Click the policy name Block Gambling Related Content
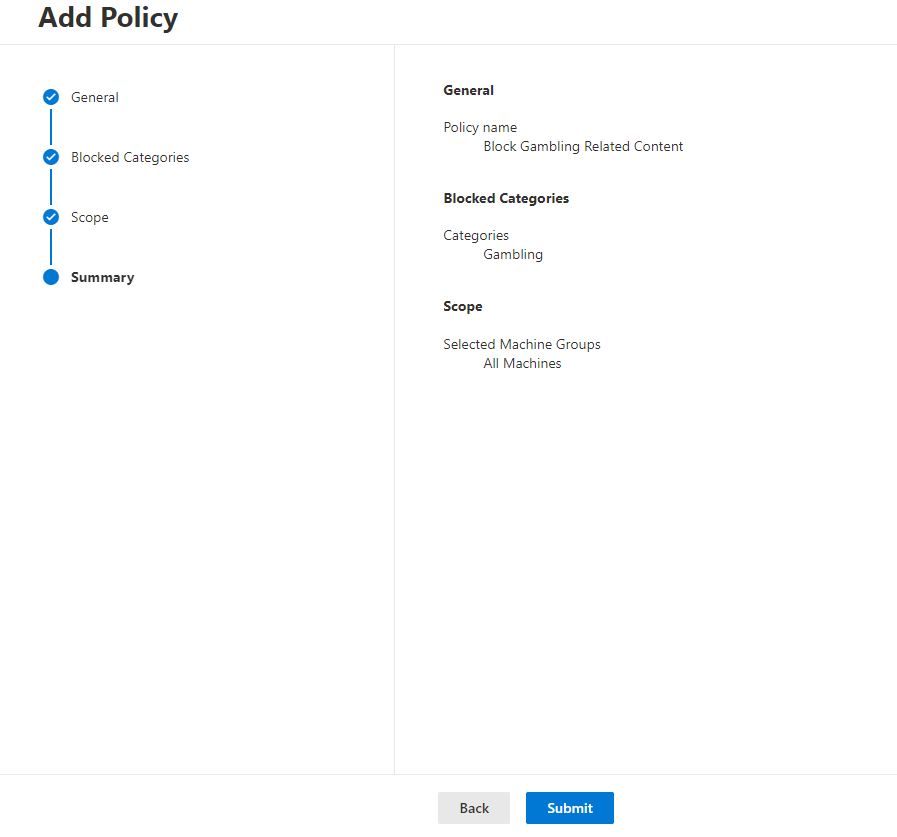The height and width of the screenshot is (837, 897). pyautogui.click(x=583, y=146)
